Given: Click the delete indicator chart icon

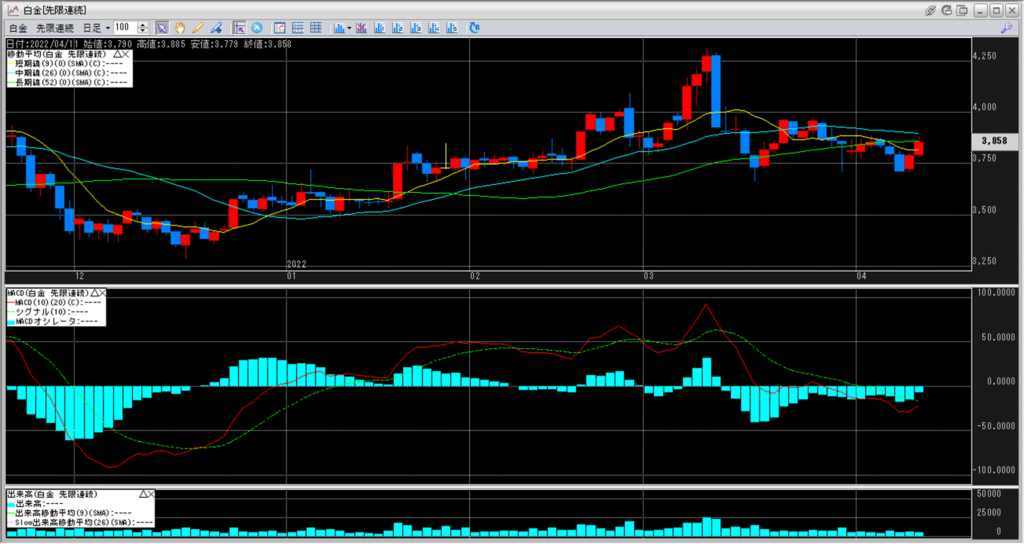Looking at the screenshot, I should point(361,27).
